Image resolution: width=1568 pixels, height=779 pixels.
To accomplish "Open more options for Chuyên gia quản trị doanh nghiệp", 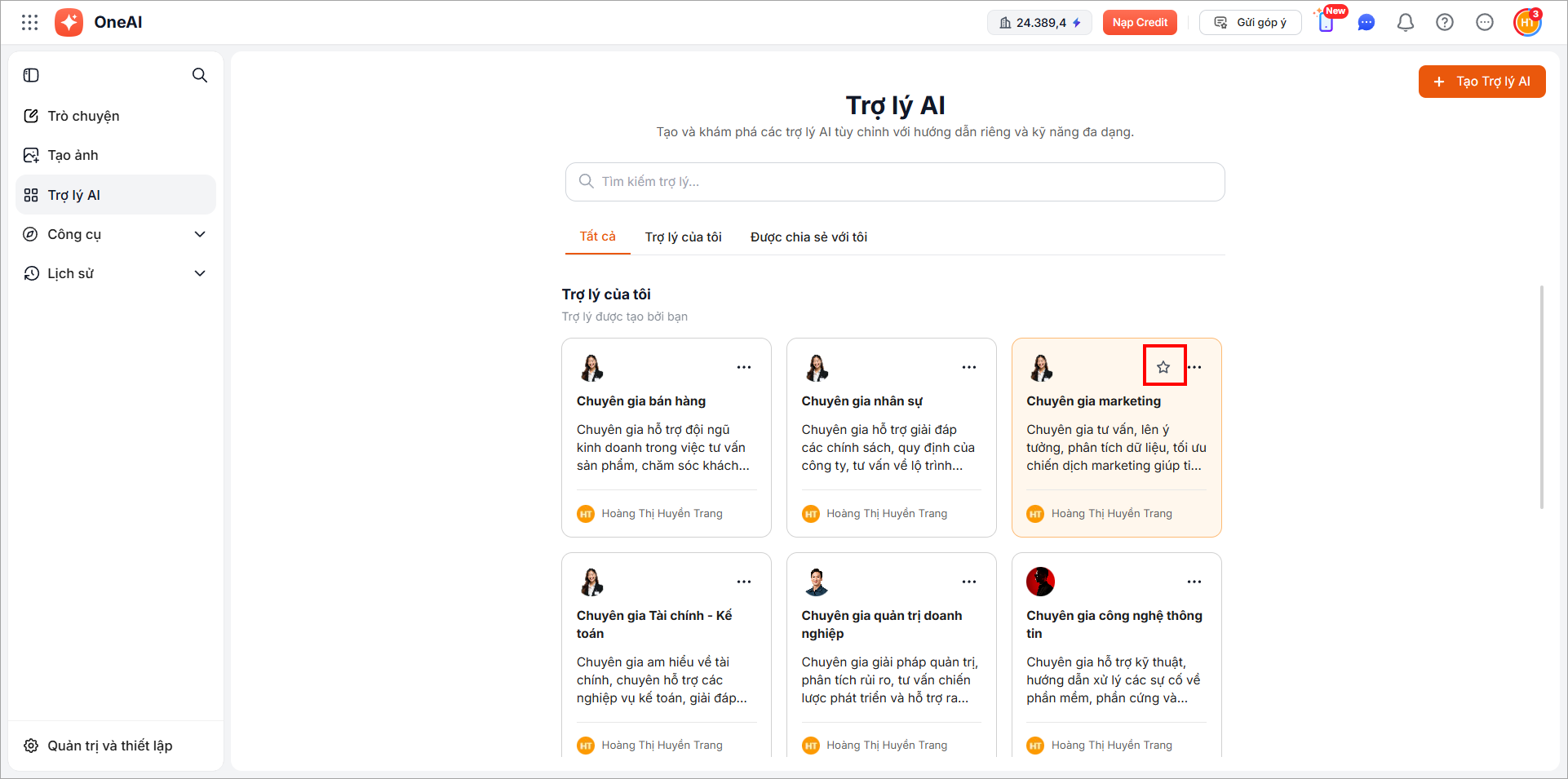I will [x=969, y=582].
